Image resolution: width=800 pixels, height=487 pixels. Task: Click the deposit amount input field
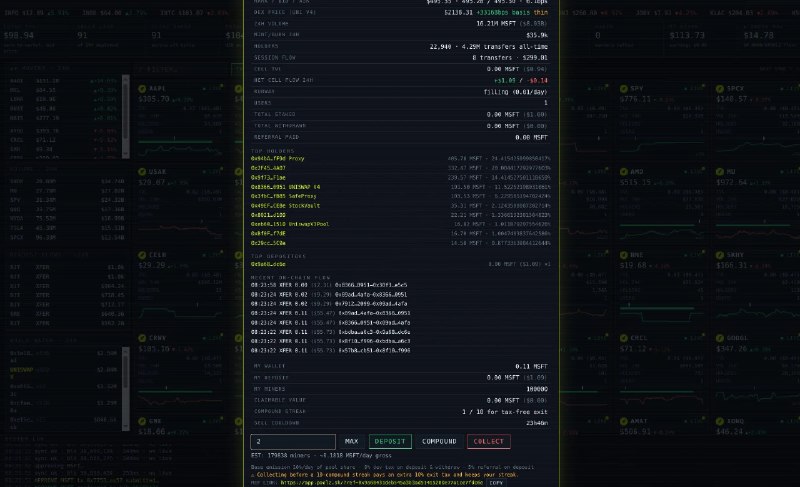(x=293, y=442)
